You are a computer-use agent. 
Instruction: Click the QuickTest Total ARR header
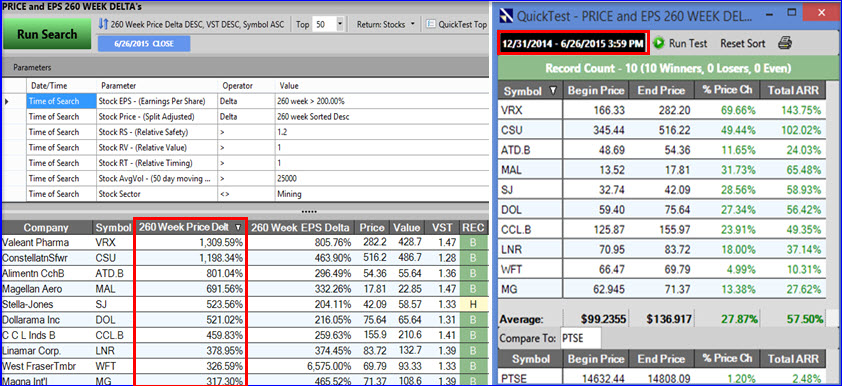click(793, 90)
